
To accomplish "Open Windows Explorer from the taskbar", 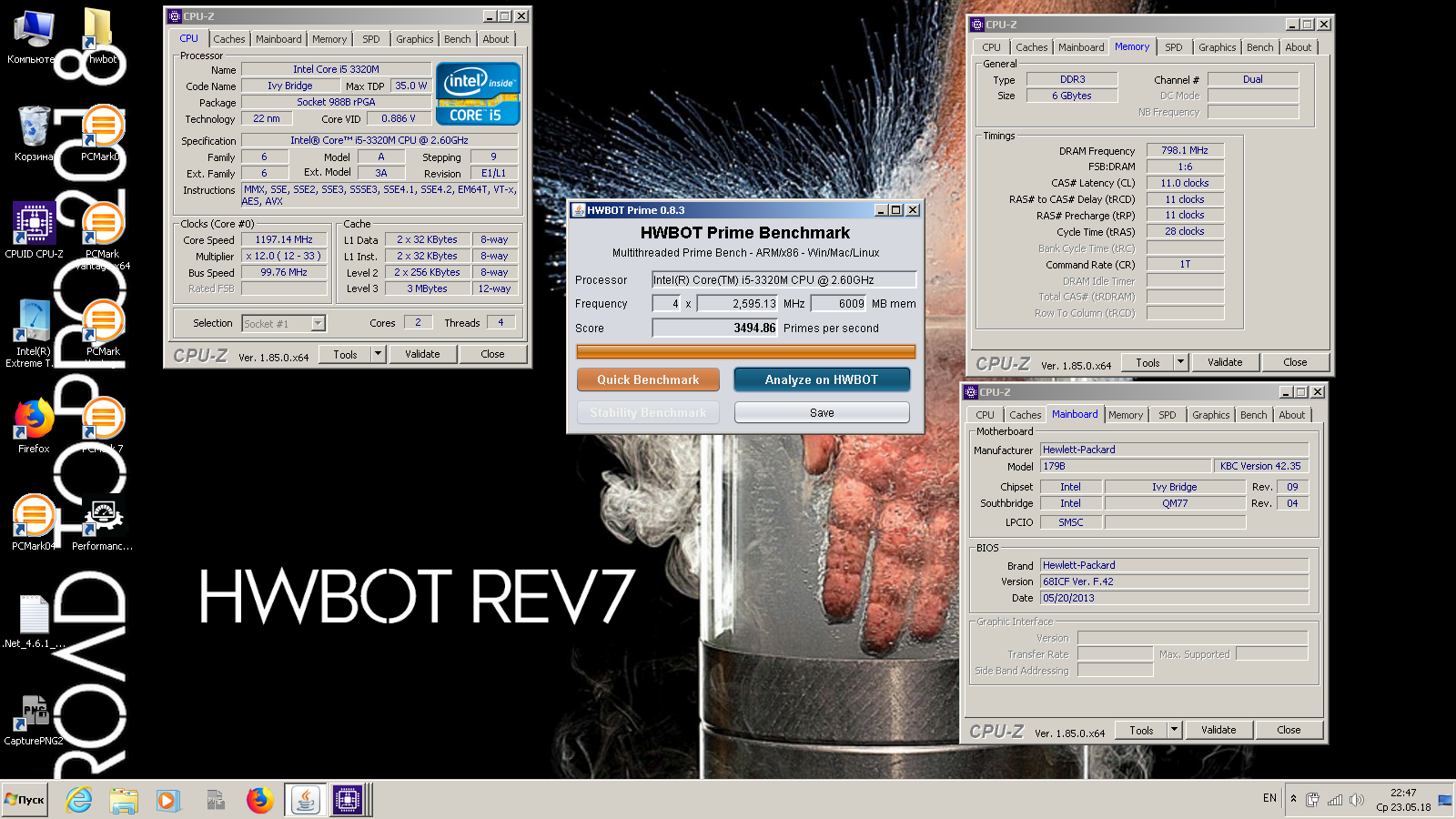I will 124,800.
